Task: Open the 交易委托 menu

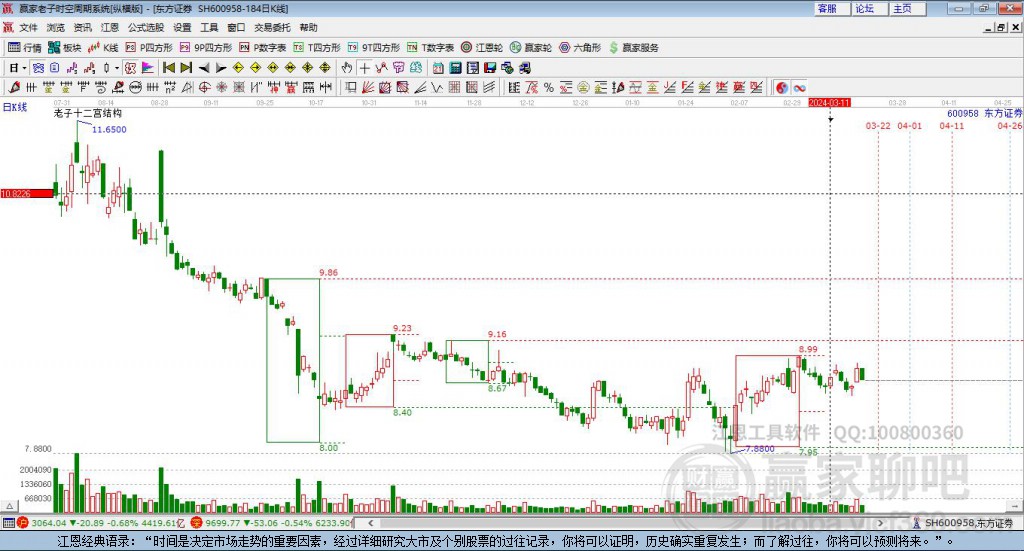Action: pos(272,27)
